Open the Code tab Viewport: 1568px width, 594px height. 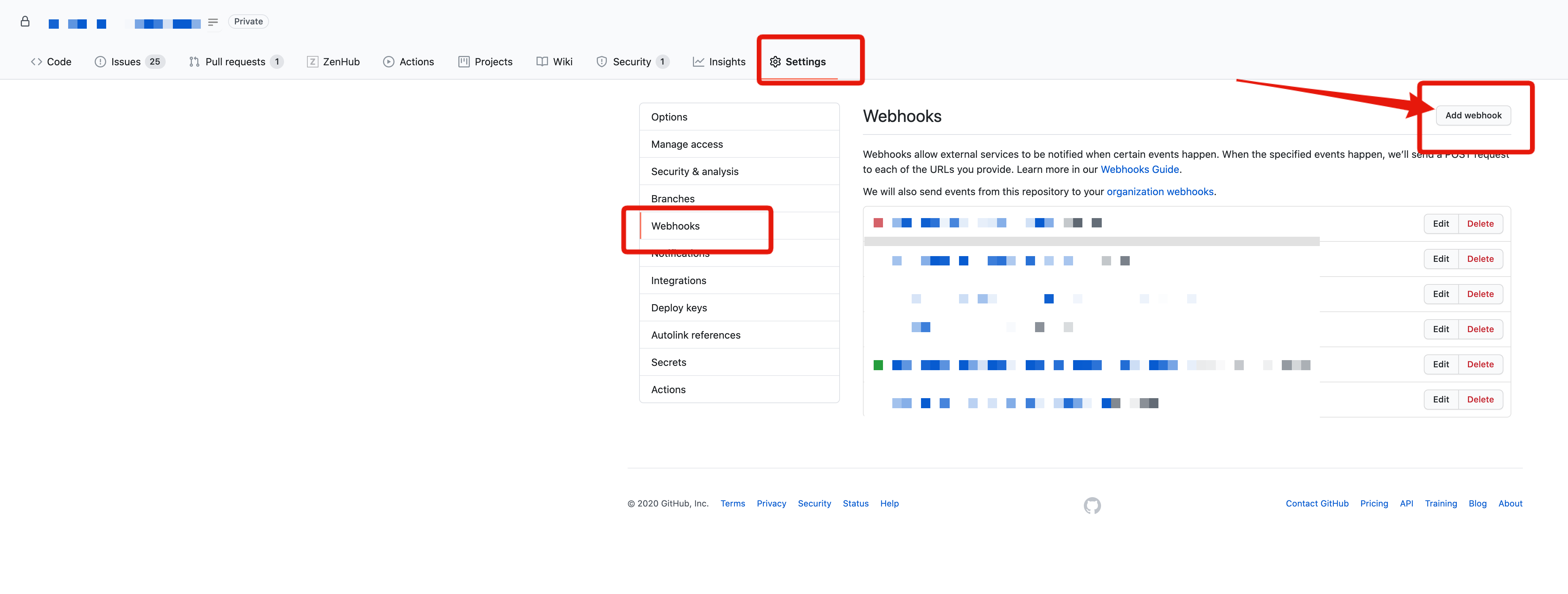click(x=51, y=61)
